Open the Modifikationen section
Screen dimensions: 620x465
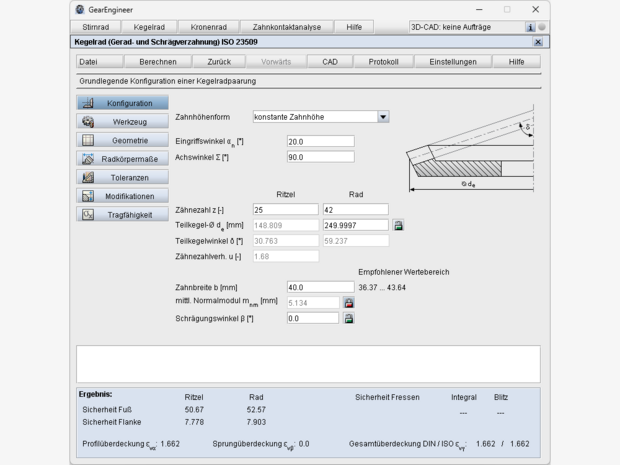coord(122,196)
